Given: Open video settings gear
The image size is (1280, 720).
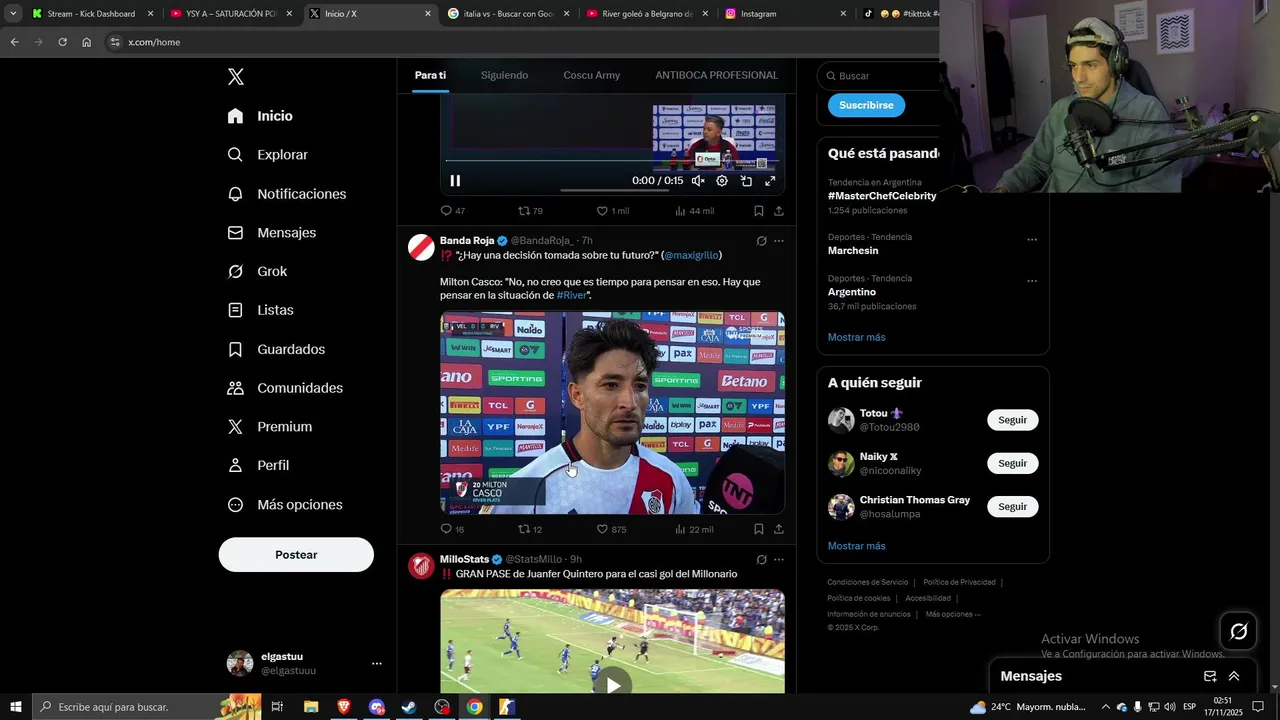Looking at the screenshot, I should [x=722, y=181].
